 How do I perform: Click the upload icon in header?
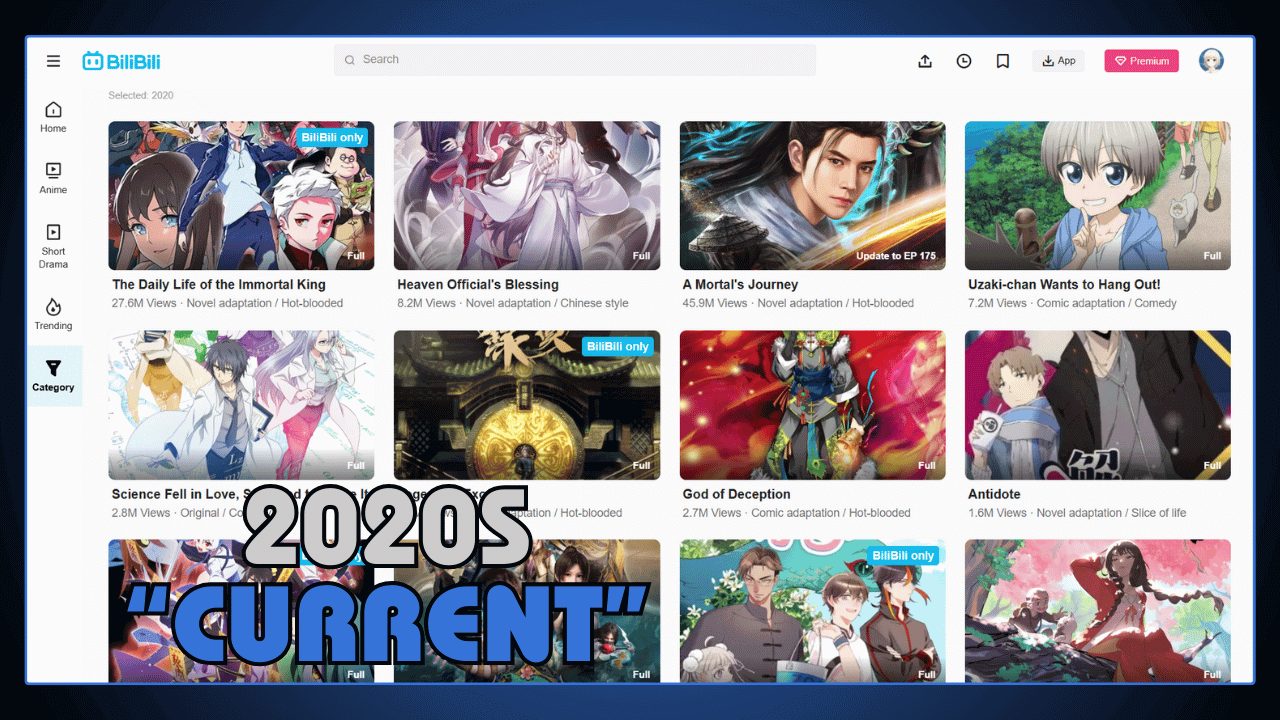pos(925,61)
